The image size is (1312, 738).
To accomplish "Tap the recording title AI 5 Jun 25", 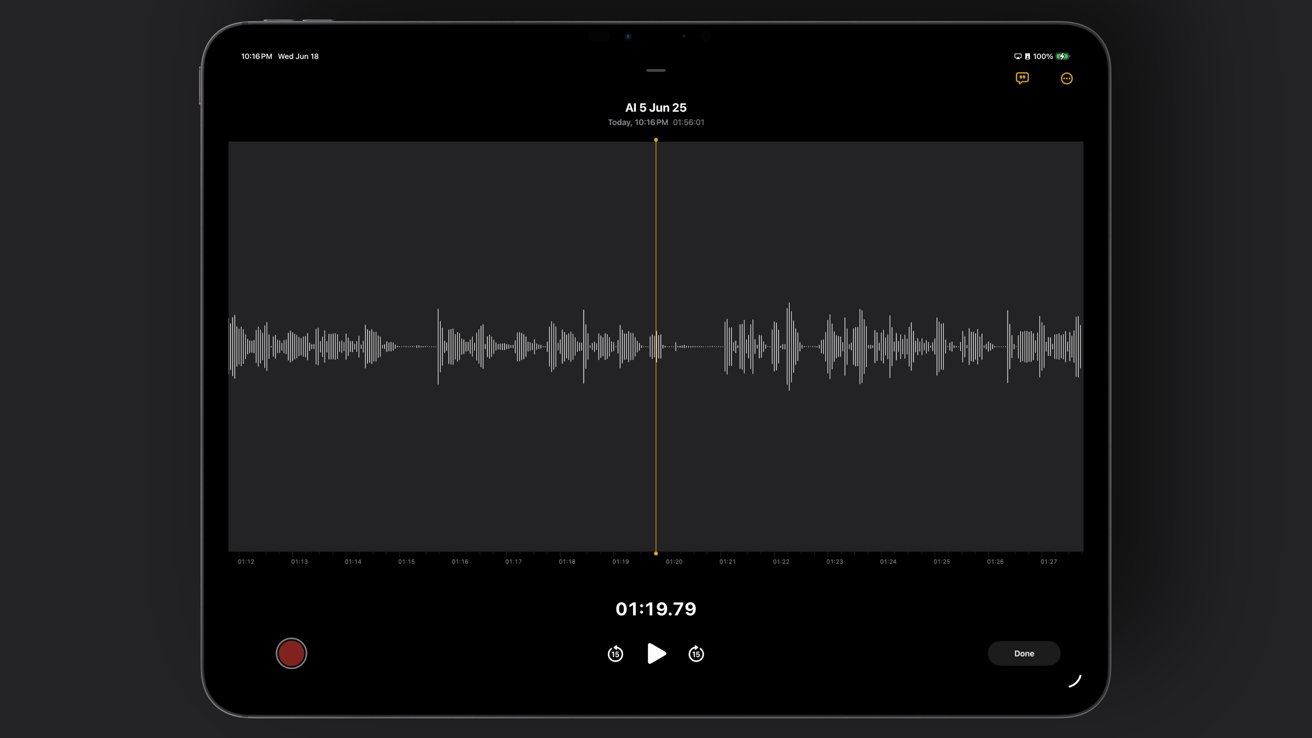I will (656, 108).
